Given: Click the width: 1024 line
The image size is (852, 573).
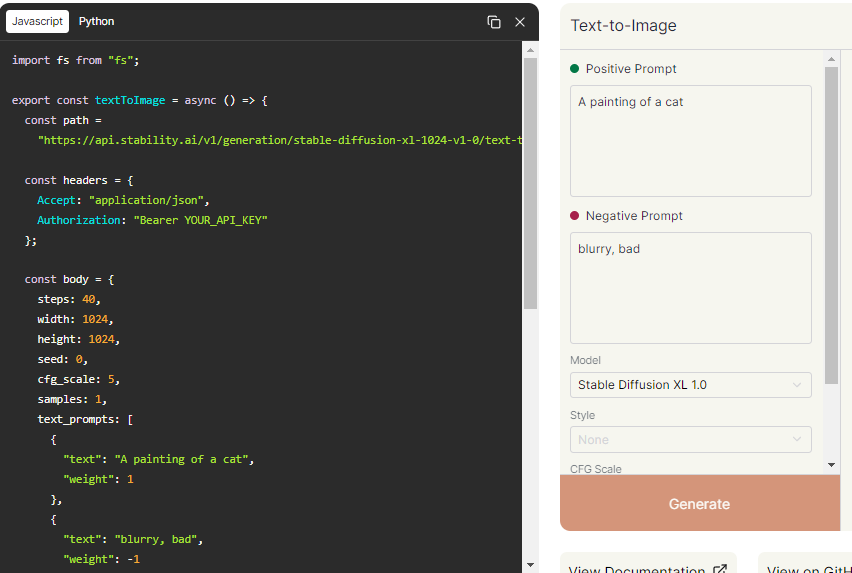Looking at the screenshot, I should [76, 319].
